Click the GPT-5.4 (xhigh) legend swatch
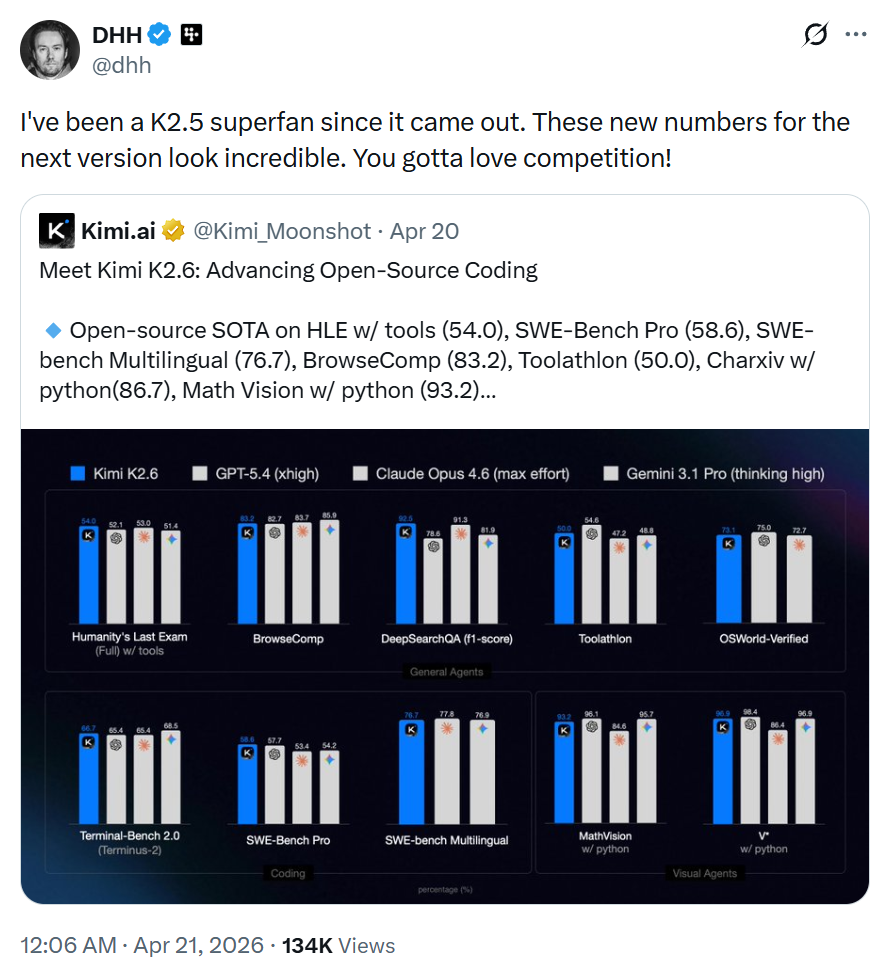 [199, 473]
